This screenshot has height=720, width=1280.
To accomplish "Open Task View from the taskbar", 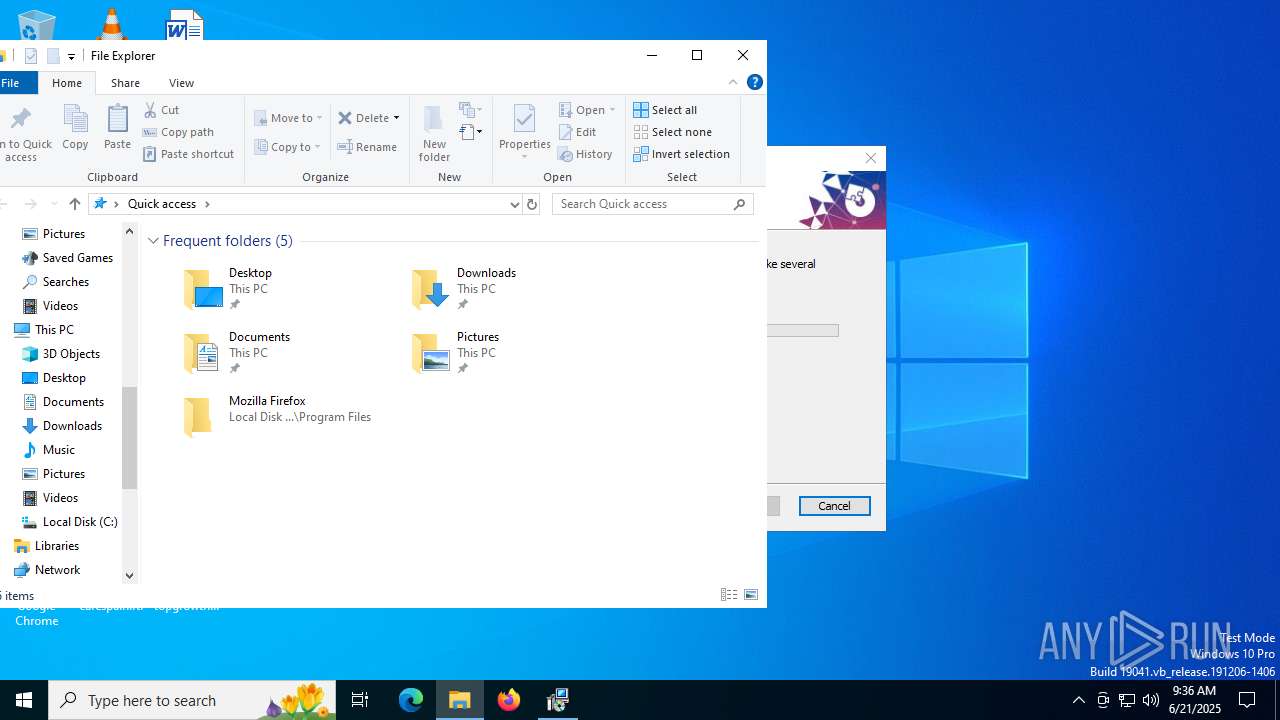I will click(x=360, y=700).
